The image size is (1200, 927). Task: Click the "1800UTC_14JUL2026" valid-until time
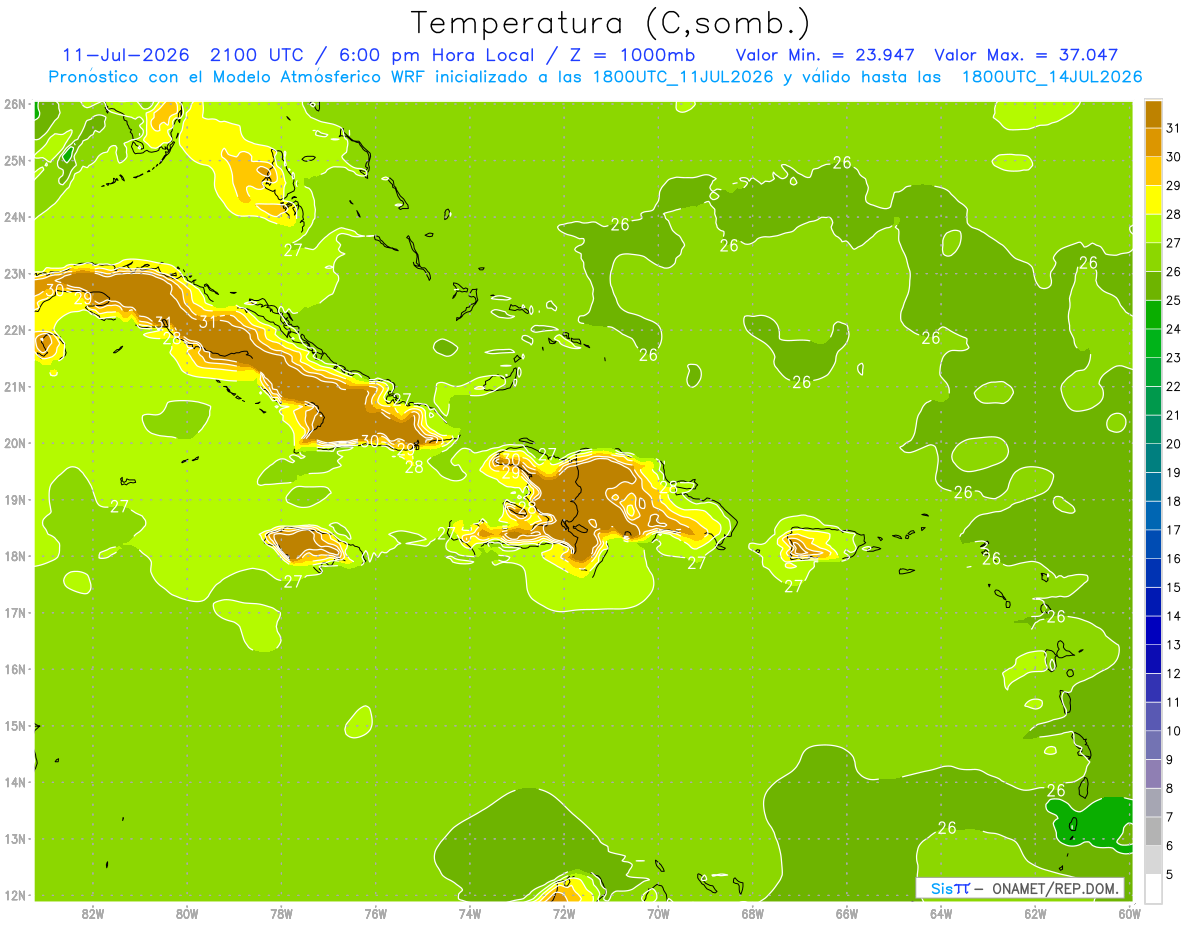click(1052, 77)
